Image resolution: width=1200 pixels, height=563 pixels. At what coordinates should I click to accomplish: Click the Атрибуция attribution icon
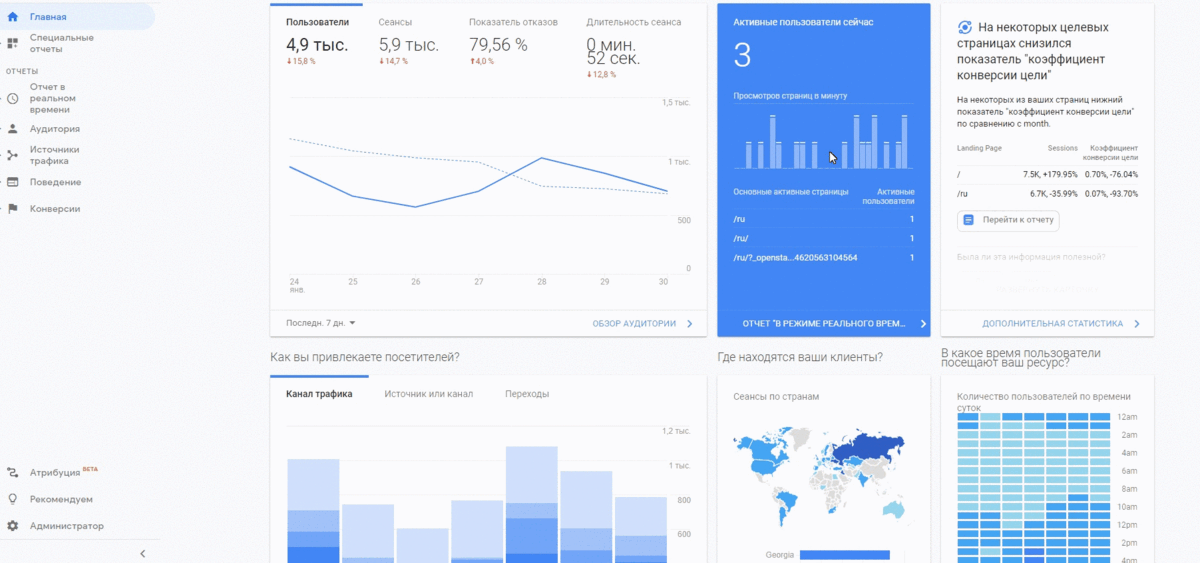pyautogui.click(x=12, y=472)
